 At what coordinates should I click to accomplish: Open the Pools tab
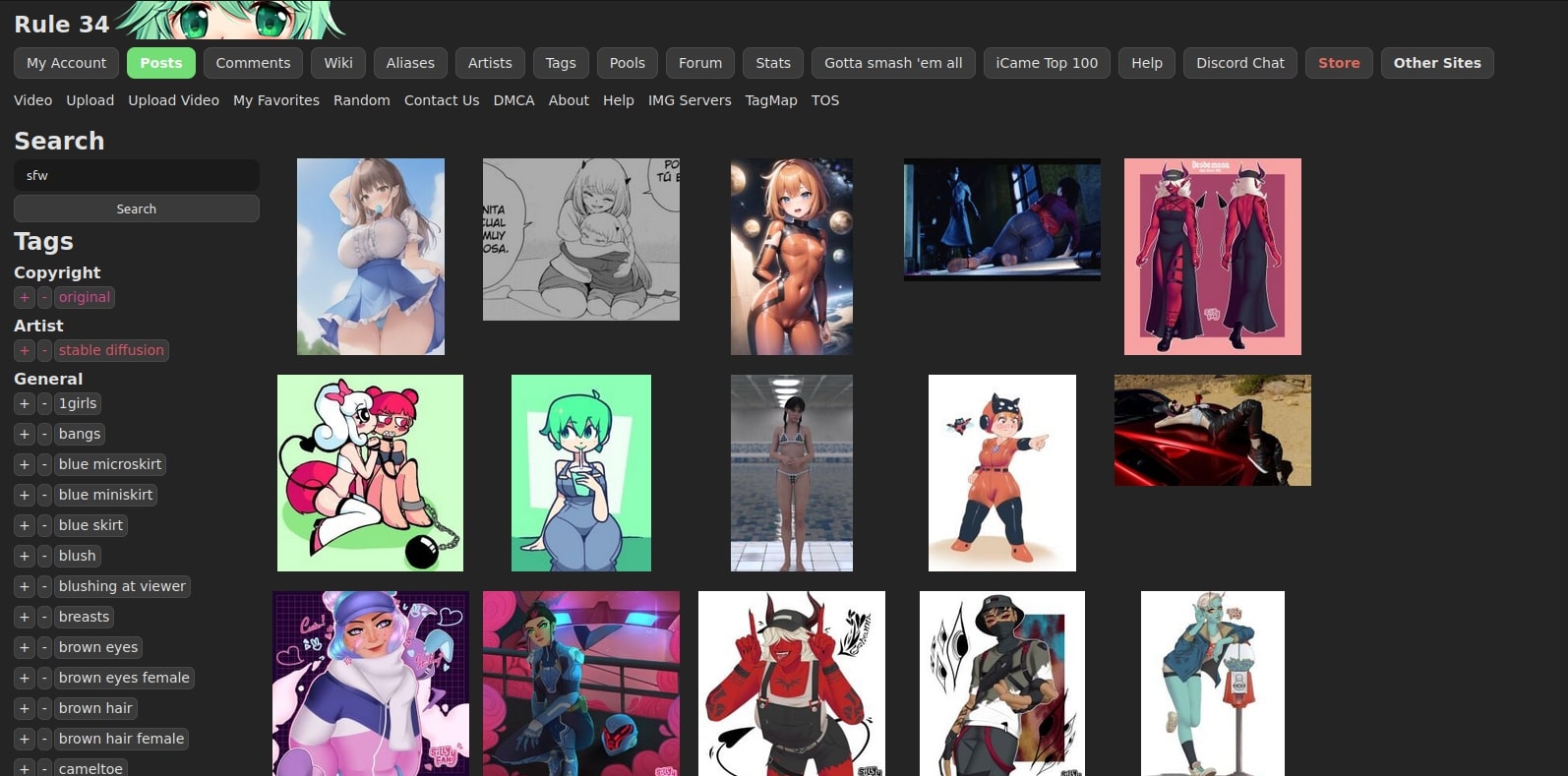pyautogui.click(x=628, y=63)
